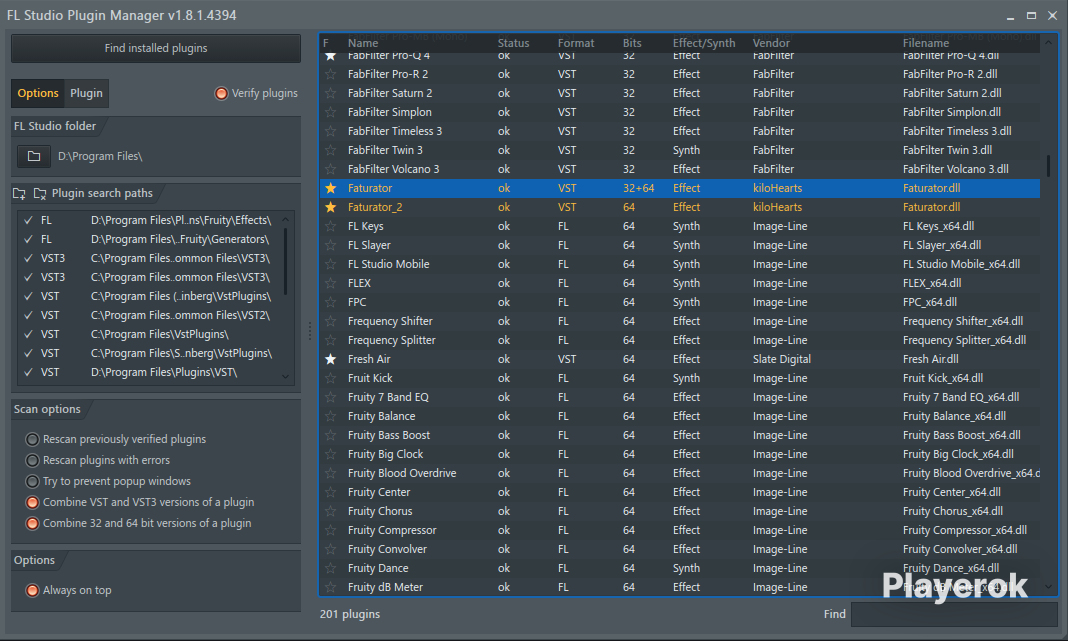Enable Rescan previously verified plugins option
Screen dimensions: 1068x641
[32, 439]
